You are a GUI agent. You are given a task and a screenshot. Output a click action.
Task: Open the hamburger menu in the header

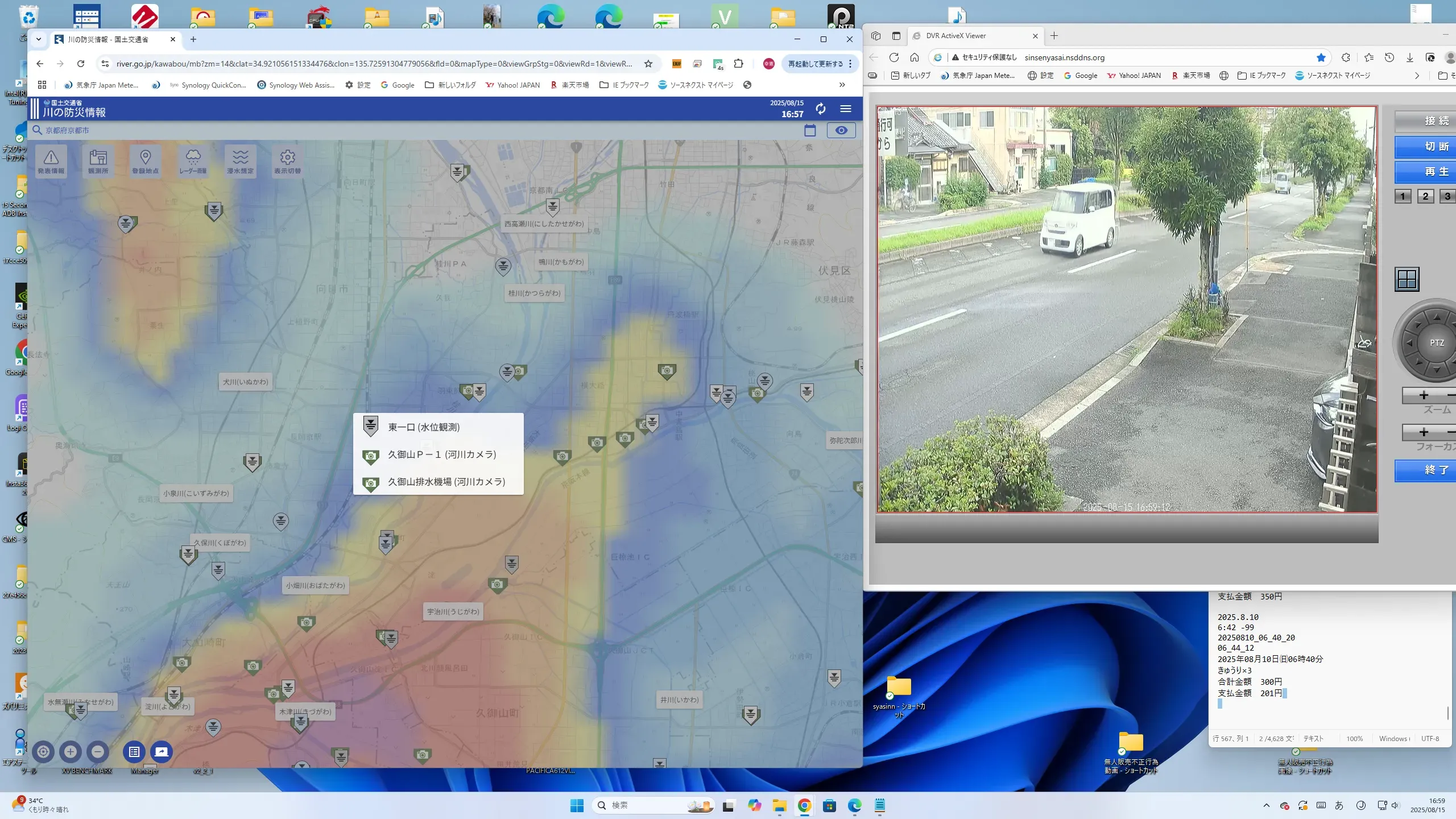pos(846,109)
